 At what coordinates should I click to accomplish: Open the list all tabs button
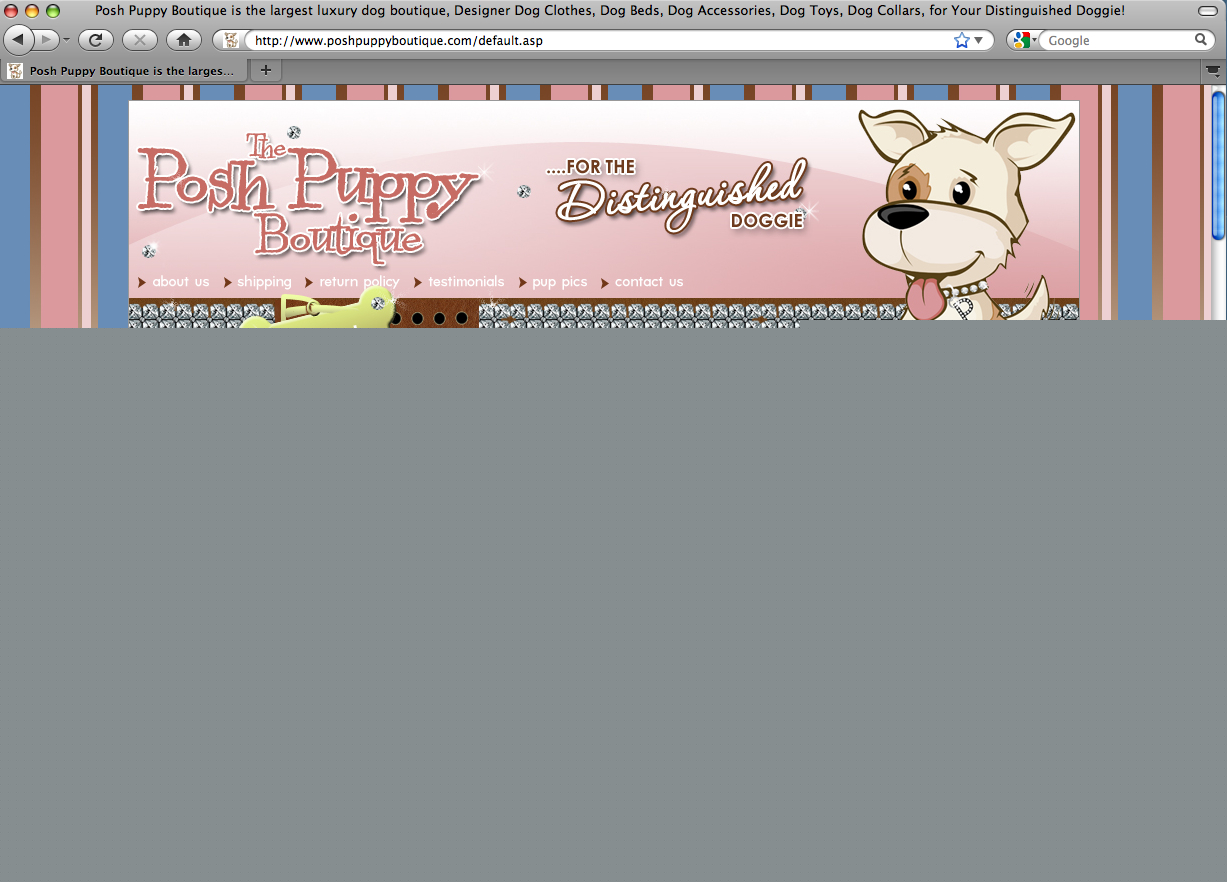pos(1213,71)
